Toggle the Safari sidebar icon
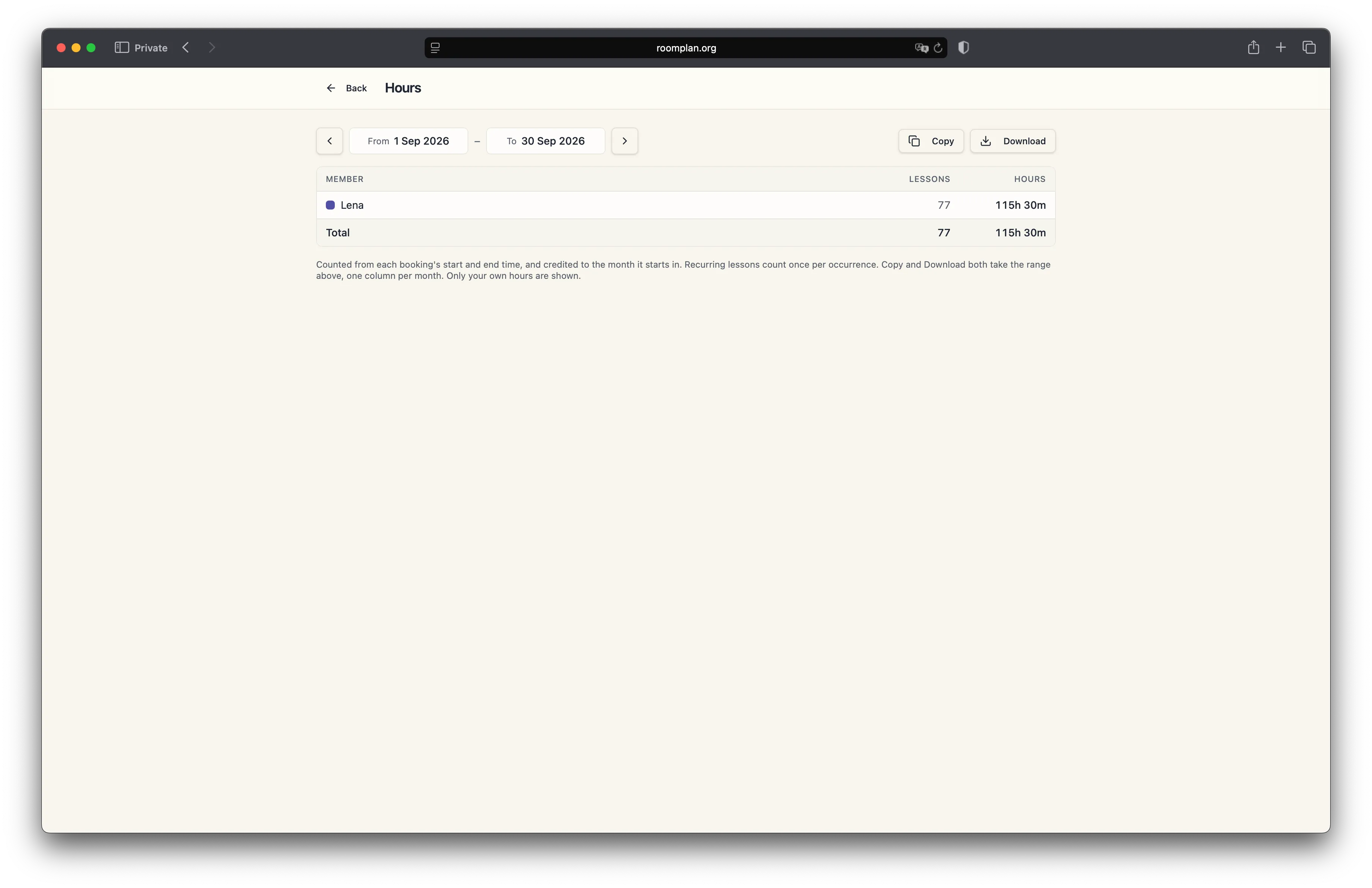The height and width of the screenshot is (888, 1372). tap(122, 48)
